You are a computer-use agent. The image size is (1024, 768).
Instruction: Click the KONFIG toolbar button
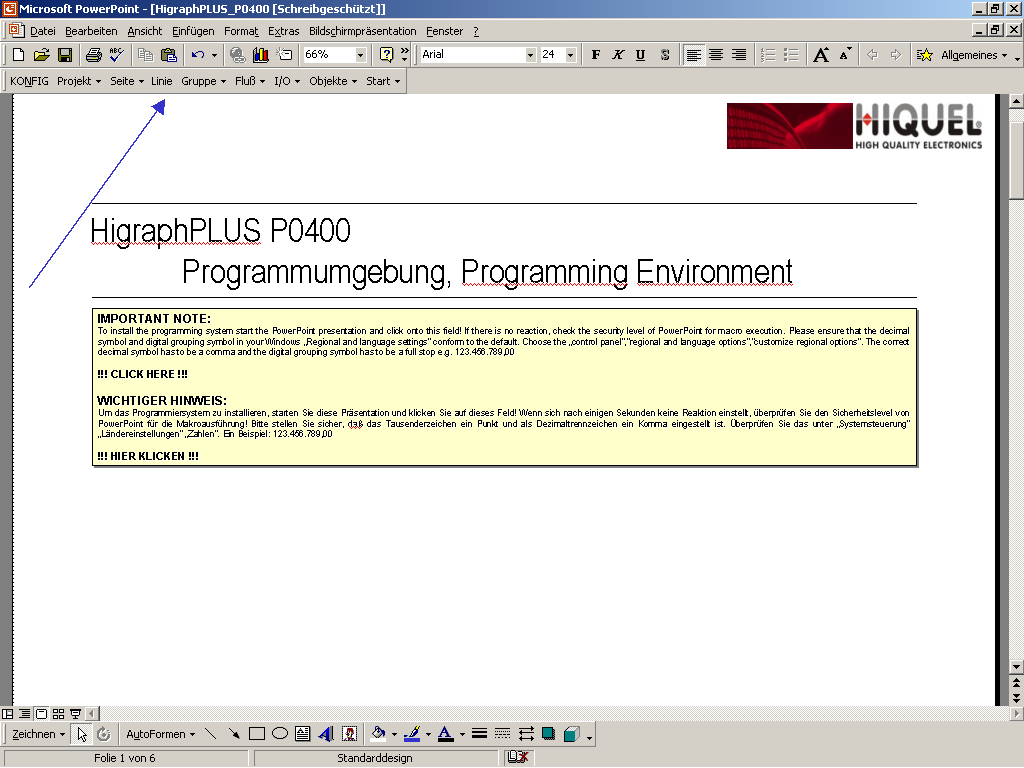(x=29, y=81)
